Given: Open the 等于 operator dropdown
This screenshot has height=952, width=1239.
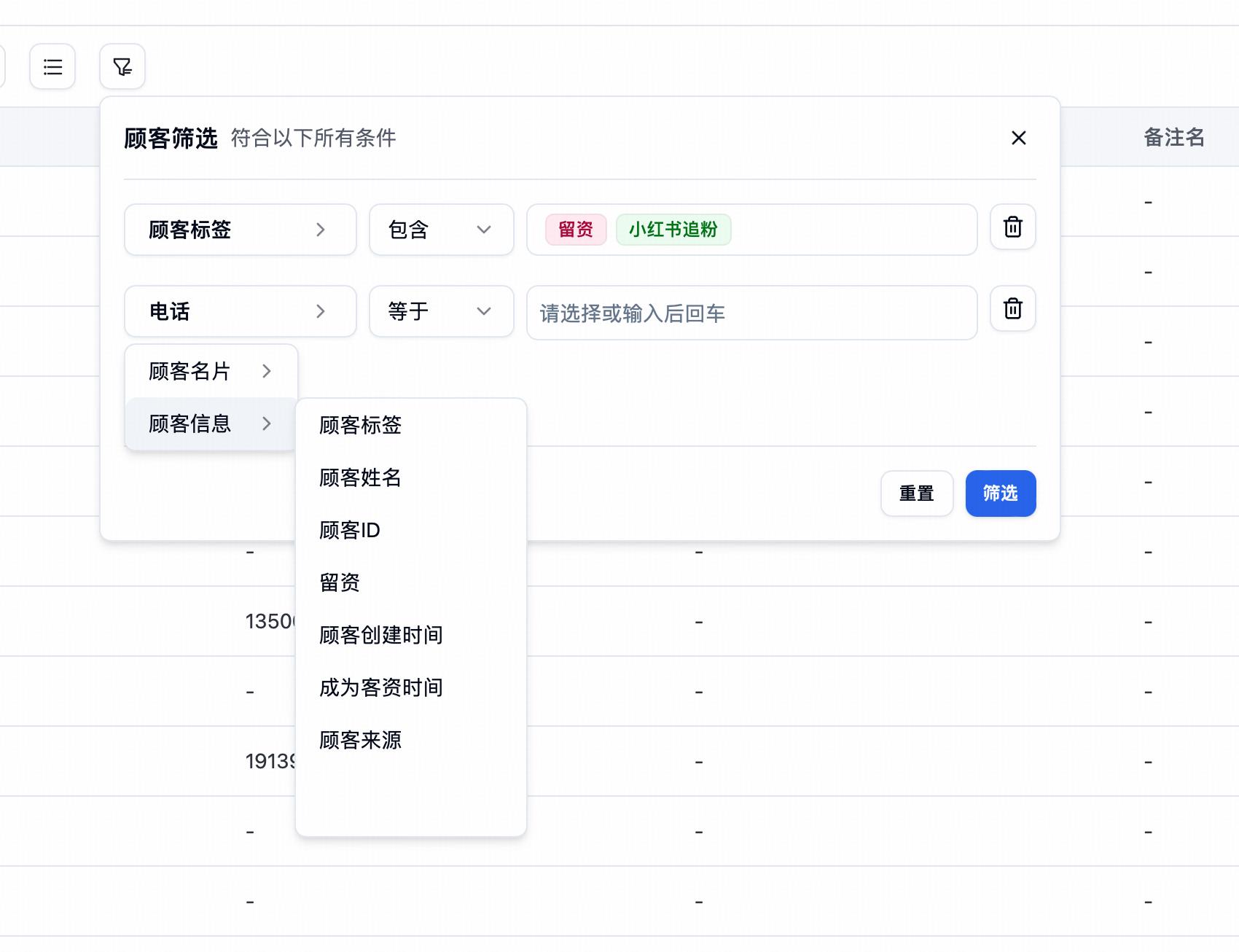Looking at the screenshot, I should [441, 311].
